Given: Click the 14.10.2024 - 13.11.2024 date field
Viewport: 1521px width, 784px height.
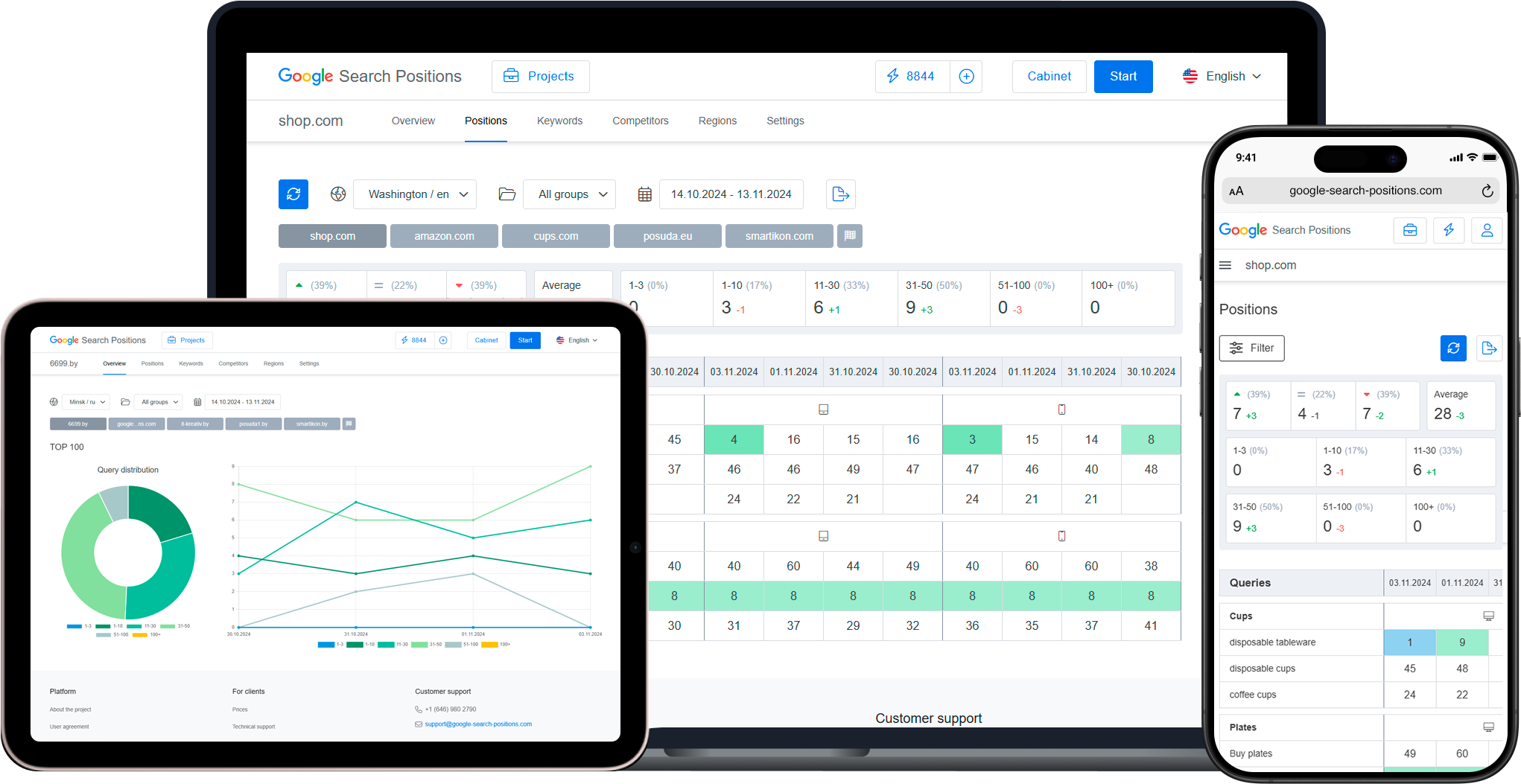Looking at the screenshot, I should 731,194.
